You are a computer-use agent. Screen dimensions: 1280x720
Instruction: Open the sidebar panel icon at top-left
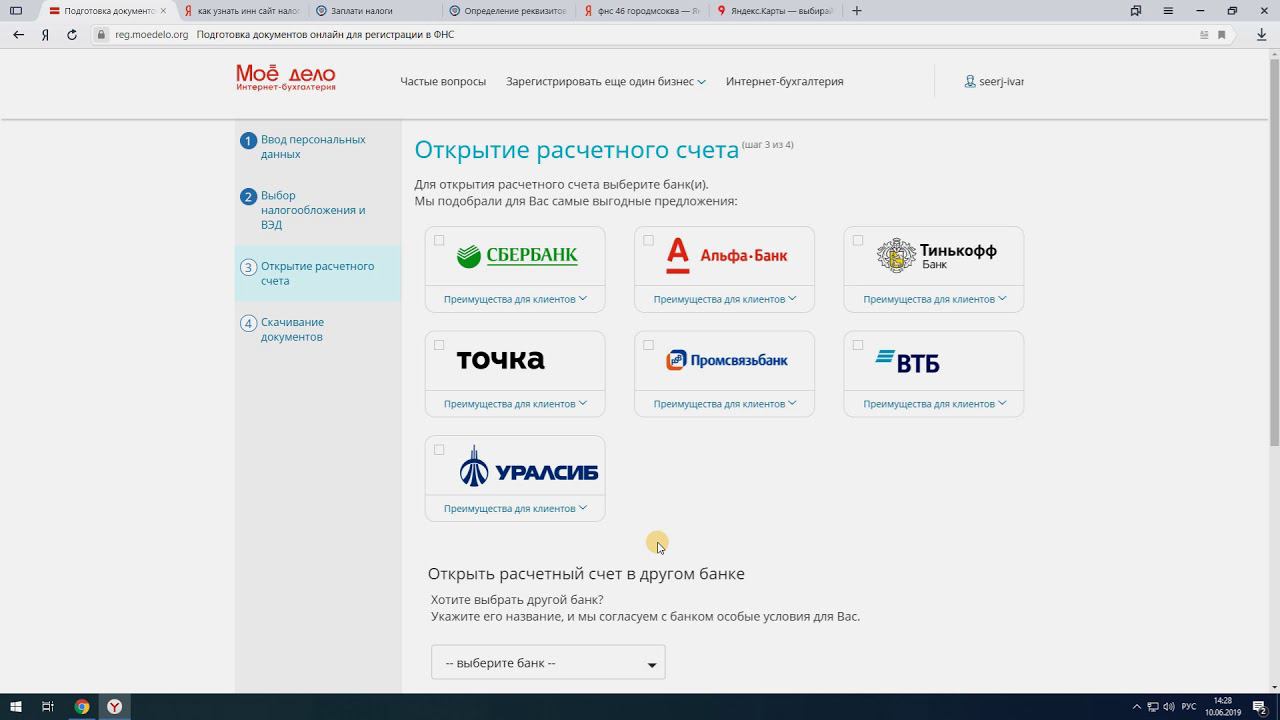tap(16, 11)
